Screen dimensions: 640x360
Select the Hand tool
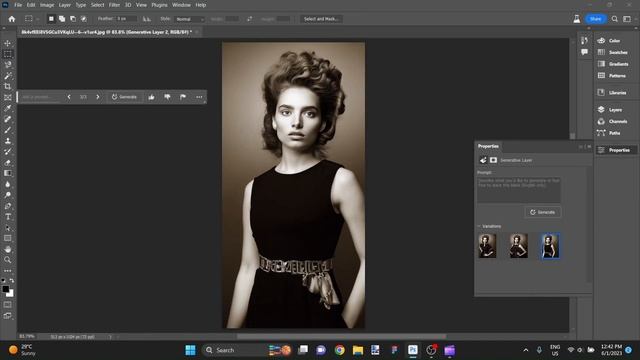[8, 249]
